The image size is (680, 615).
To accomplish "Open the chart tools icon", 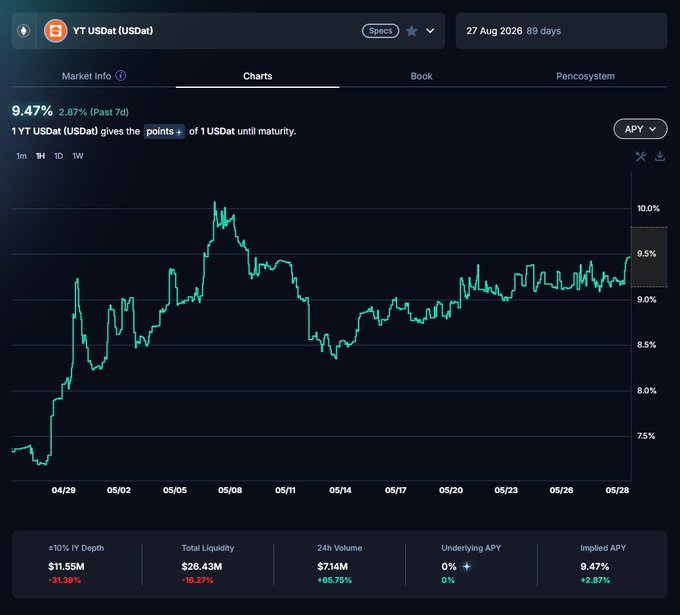I will coord(641,156).
